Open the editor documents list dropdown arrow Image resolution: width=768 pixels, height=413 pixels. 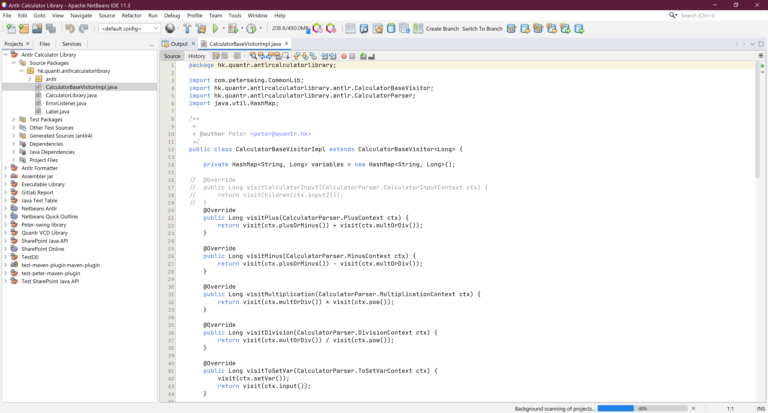click(752, 44)
